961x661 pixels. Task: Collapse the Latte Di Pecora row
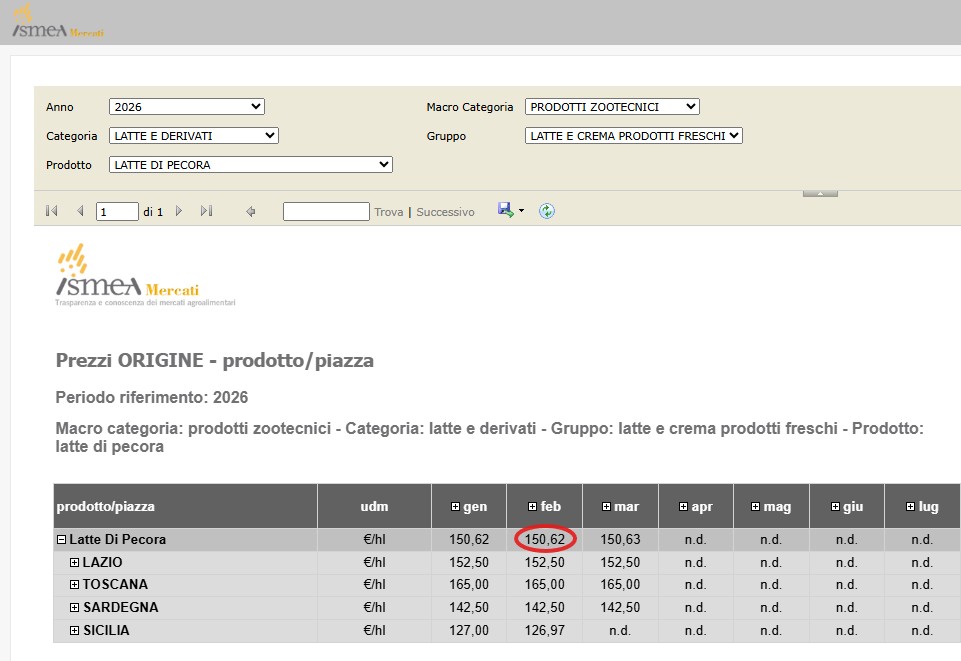[x=61, y=540]
